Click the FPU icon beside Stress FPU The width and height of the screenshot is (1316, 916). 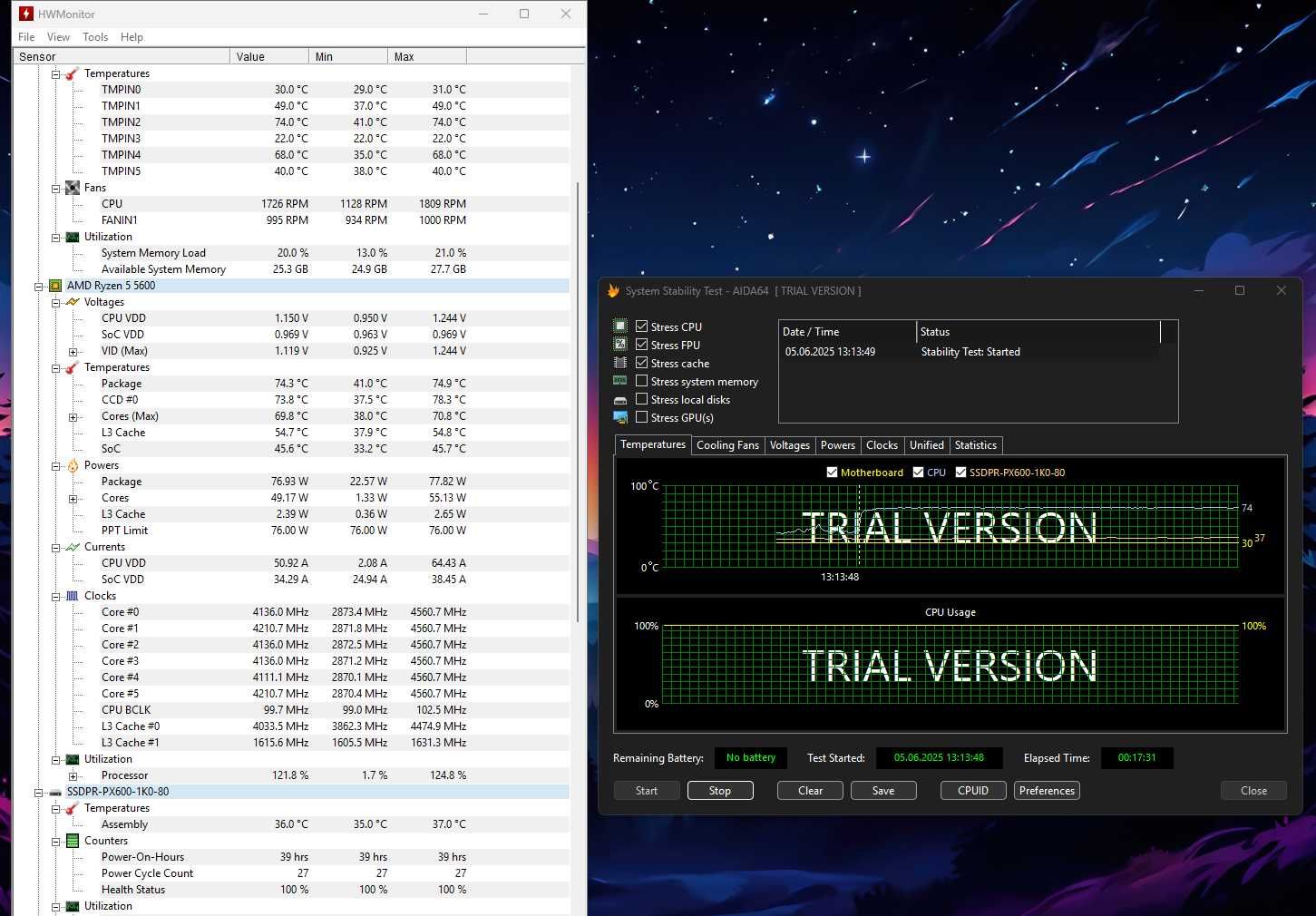[620, 345]
